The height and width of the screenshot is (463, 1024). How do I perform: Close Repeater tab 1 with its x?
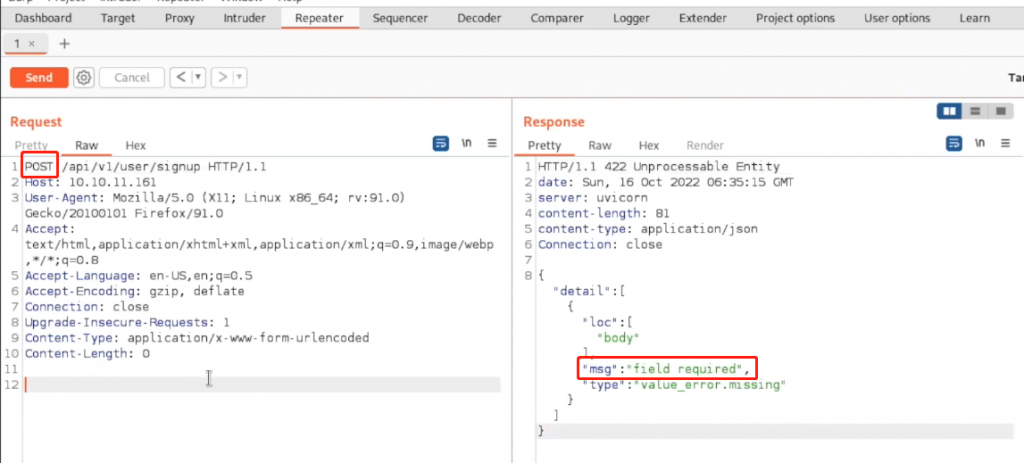point(31,44)
